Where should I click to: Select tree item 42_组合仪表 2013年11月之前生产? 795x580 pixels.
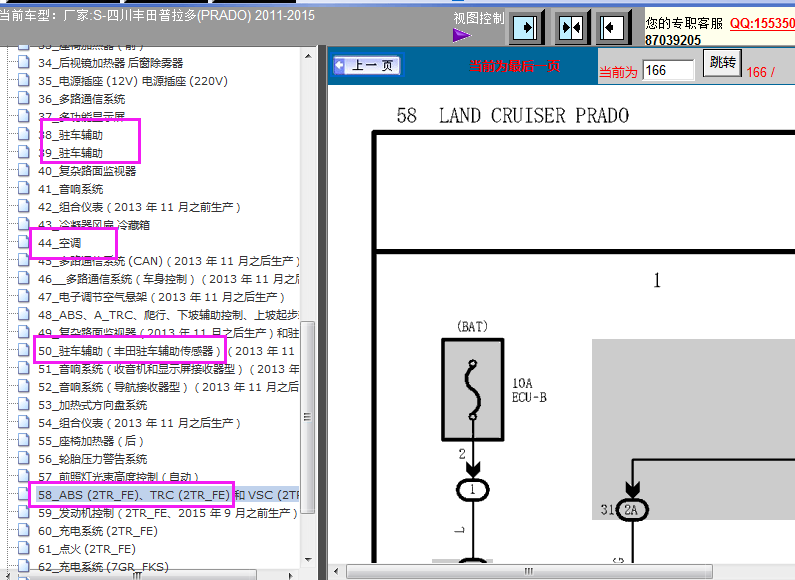139,207
